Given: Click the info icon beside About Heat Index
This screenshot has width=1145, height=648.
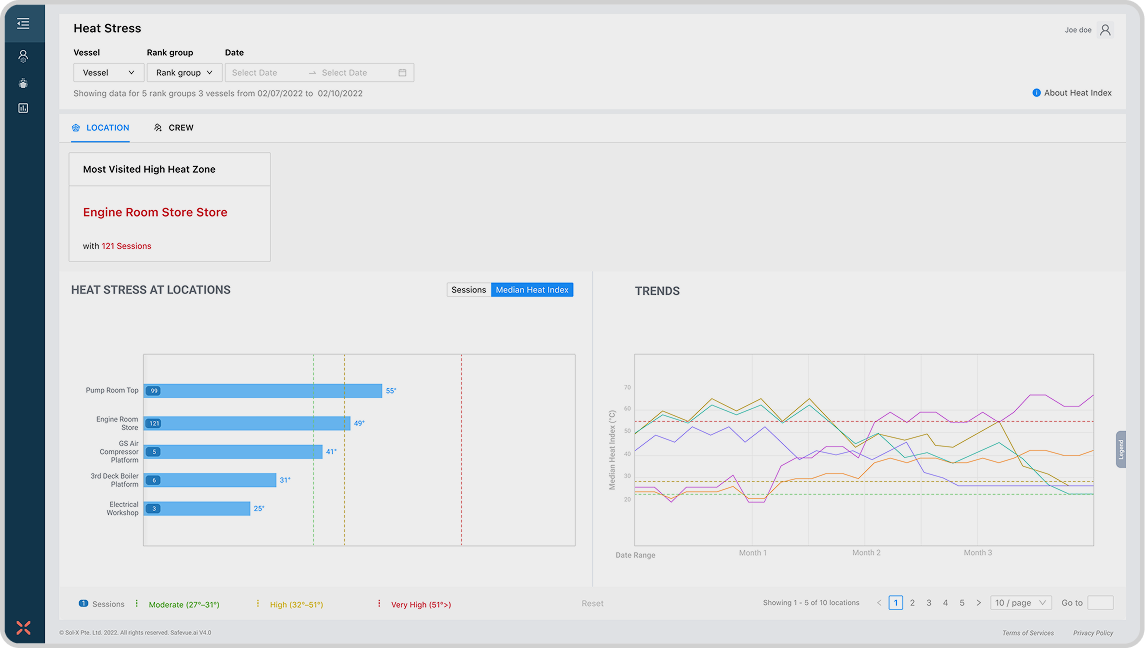Looking at the screenshot, I should (1036, 93).
